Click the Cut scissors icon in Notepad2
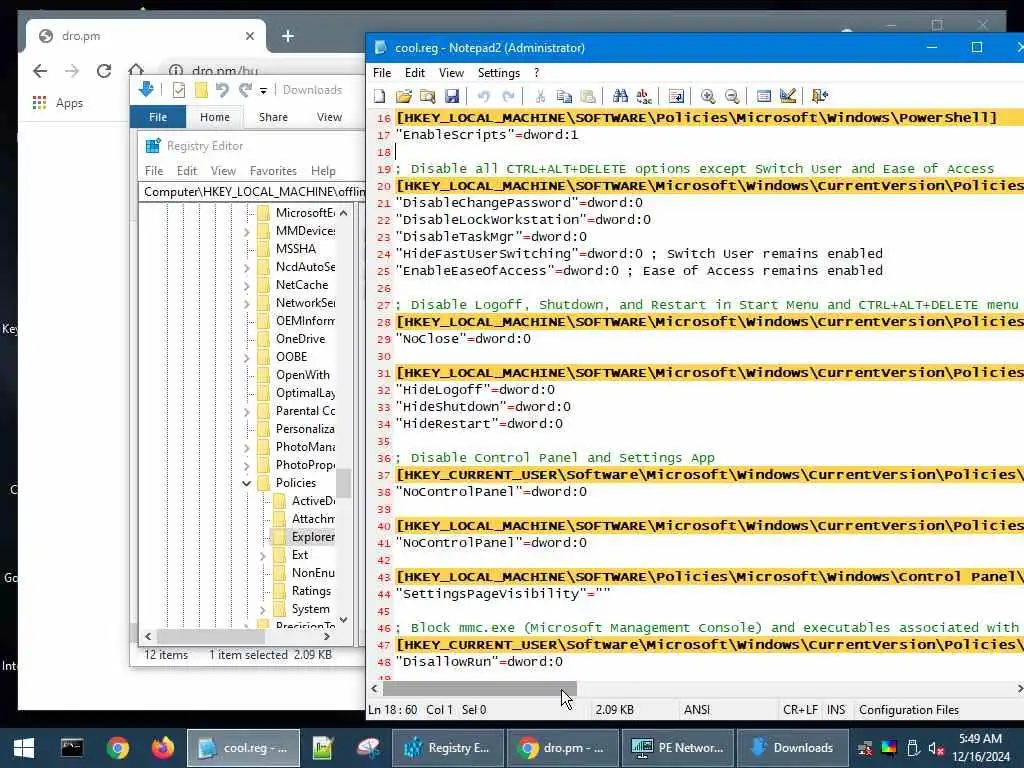This screenshot has width=1024, height=768. click(540, 97)
